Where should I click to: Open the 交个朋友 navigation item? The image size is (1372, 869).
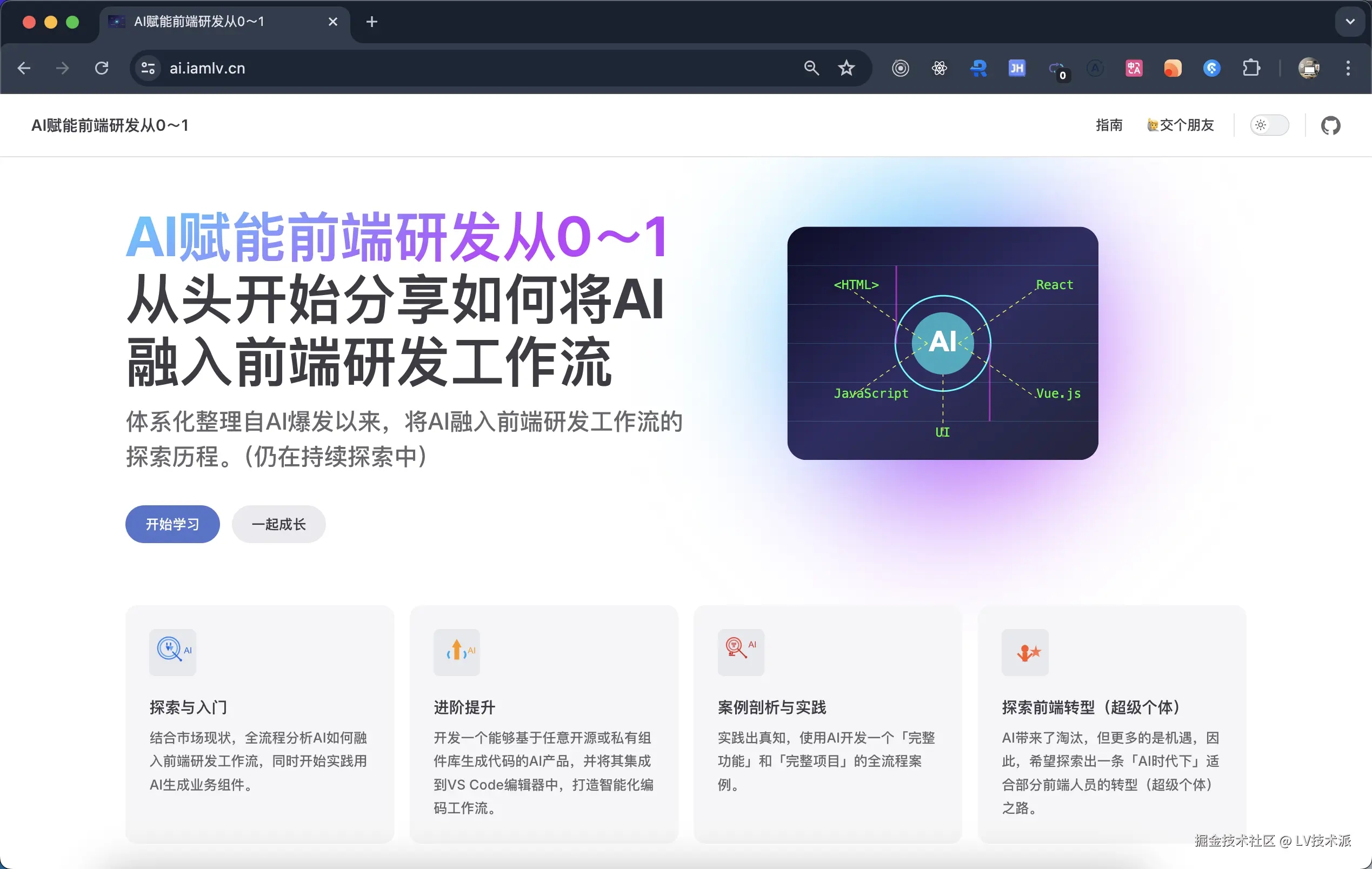1181,125
